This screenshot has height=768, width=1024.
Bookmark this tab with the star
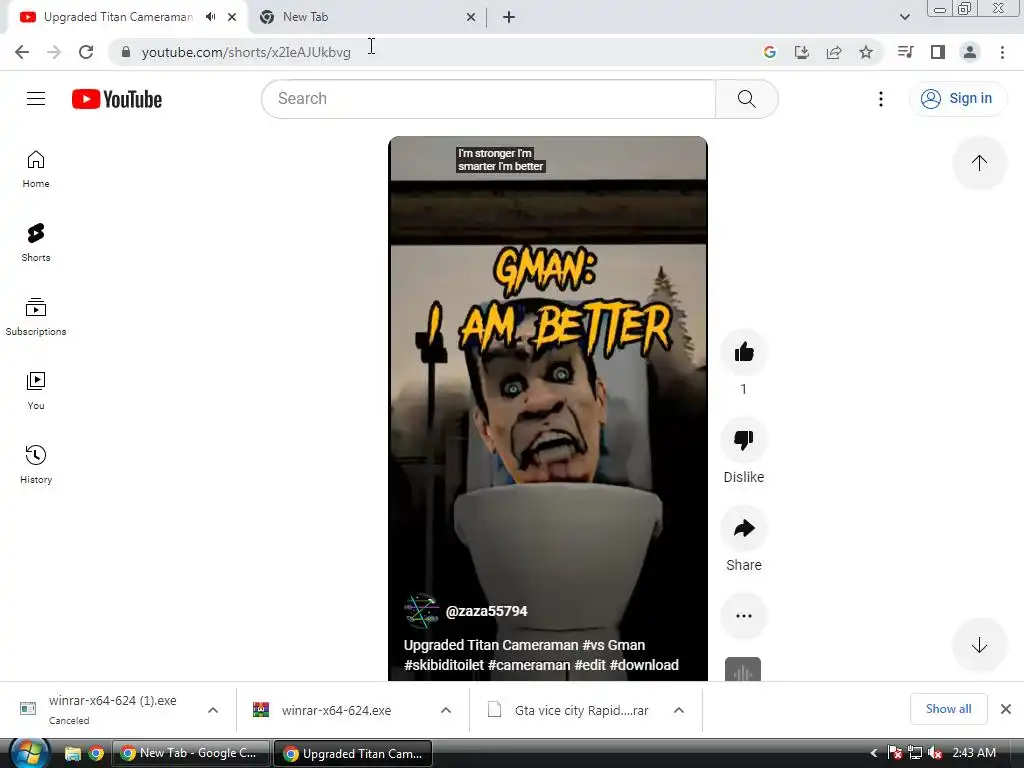coord(866,52)
